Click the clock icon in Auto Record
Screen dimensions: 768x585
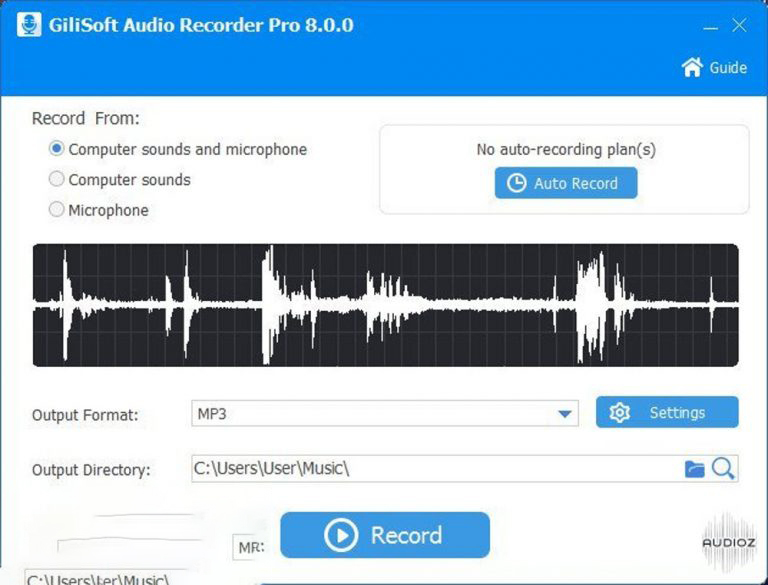pos(516,183)
